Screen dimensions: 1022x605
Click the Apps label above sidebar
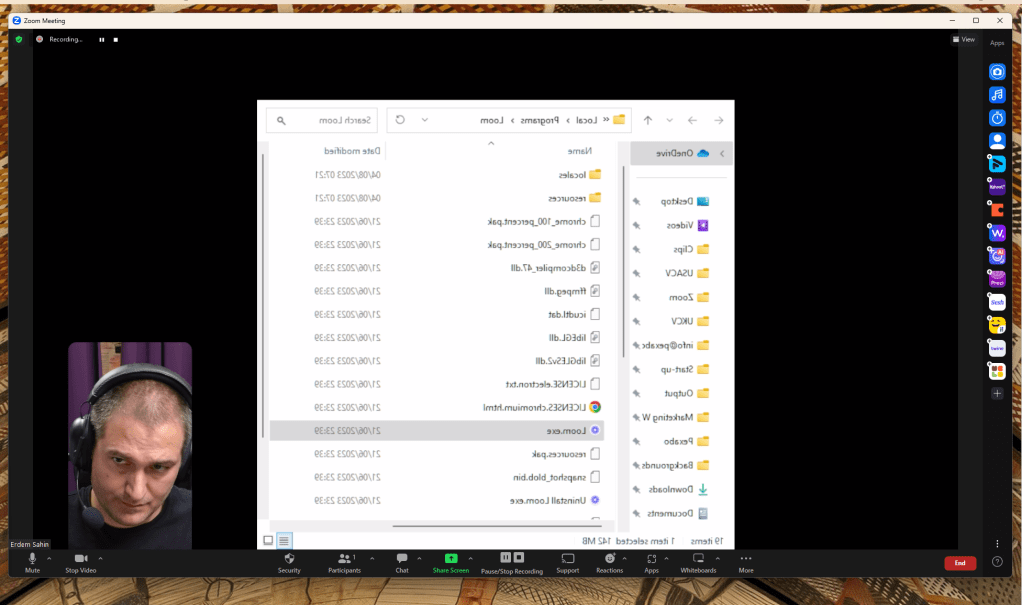[x=997, y=43]
